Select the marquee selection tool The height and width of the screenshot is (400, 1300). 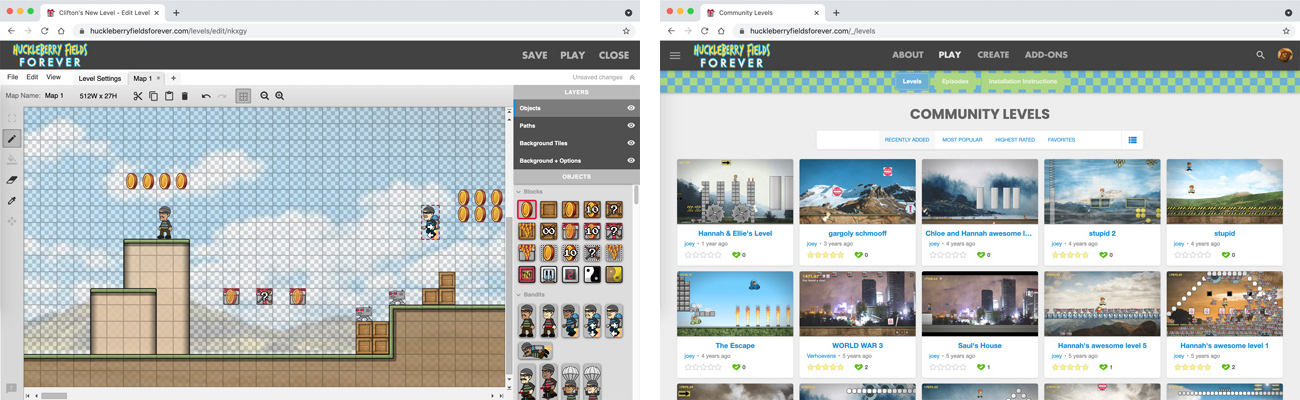pos(12,118)
